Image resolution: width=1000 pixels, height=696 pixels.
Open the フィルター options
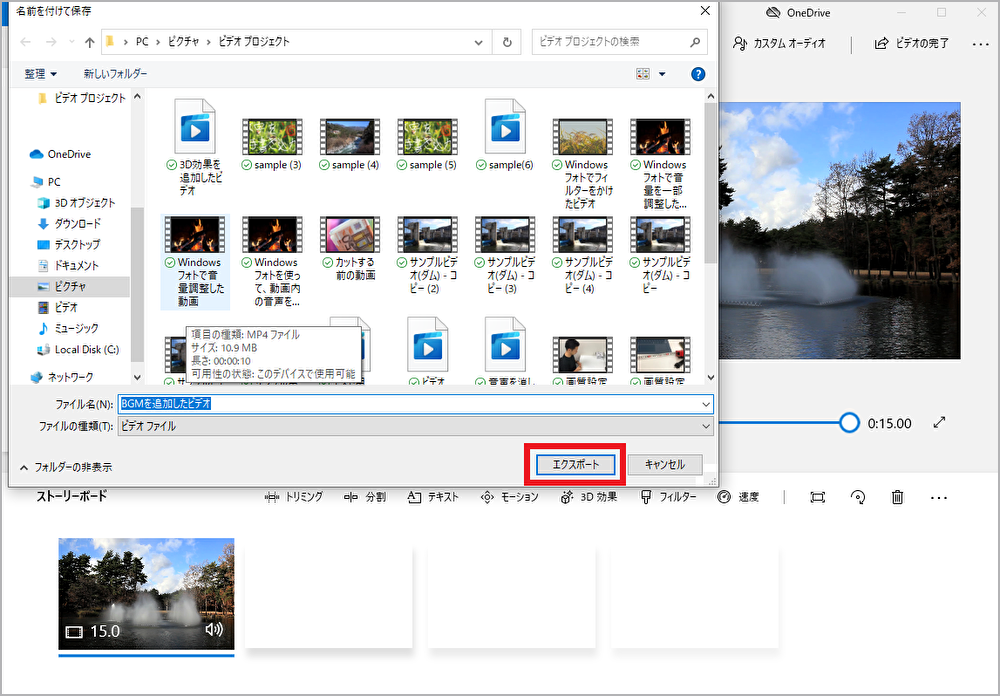point(661,497)
